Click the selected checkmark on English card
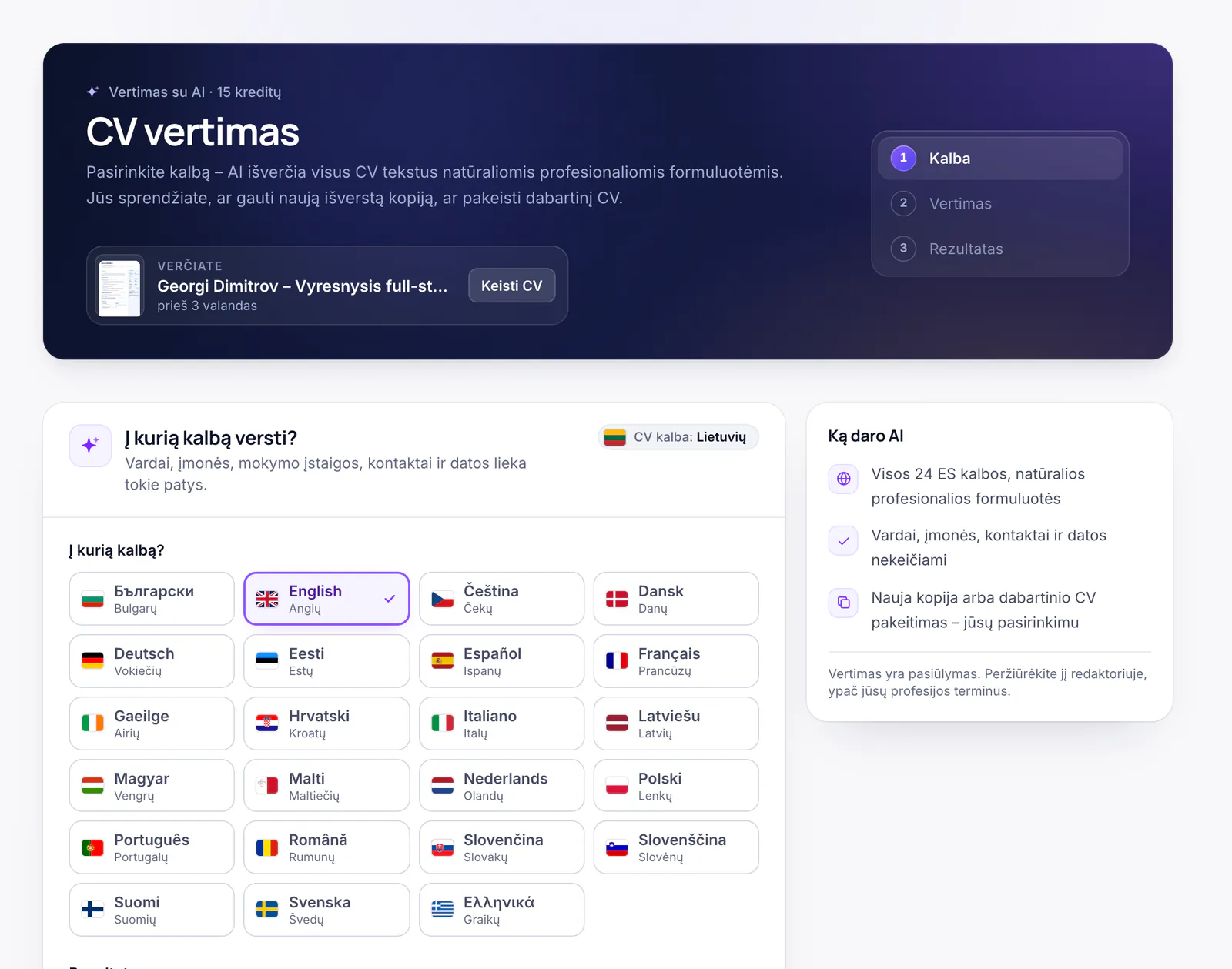 point(390,599)
